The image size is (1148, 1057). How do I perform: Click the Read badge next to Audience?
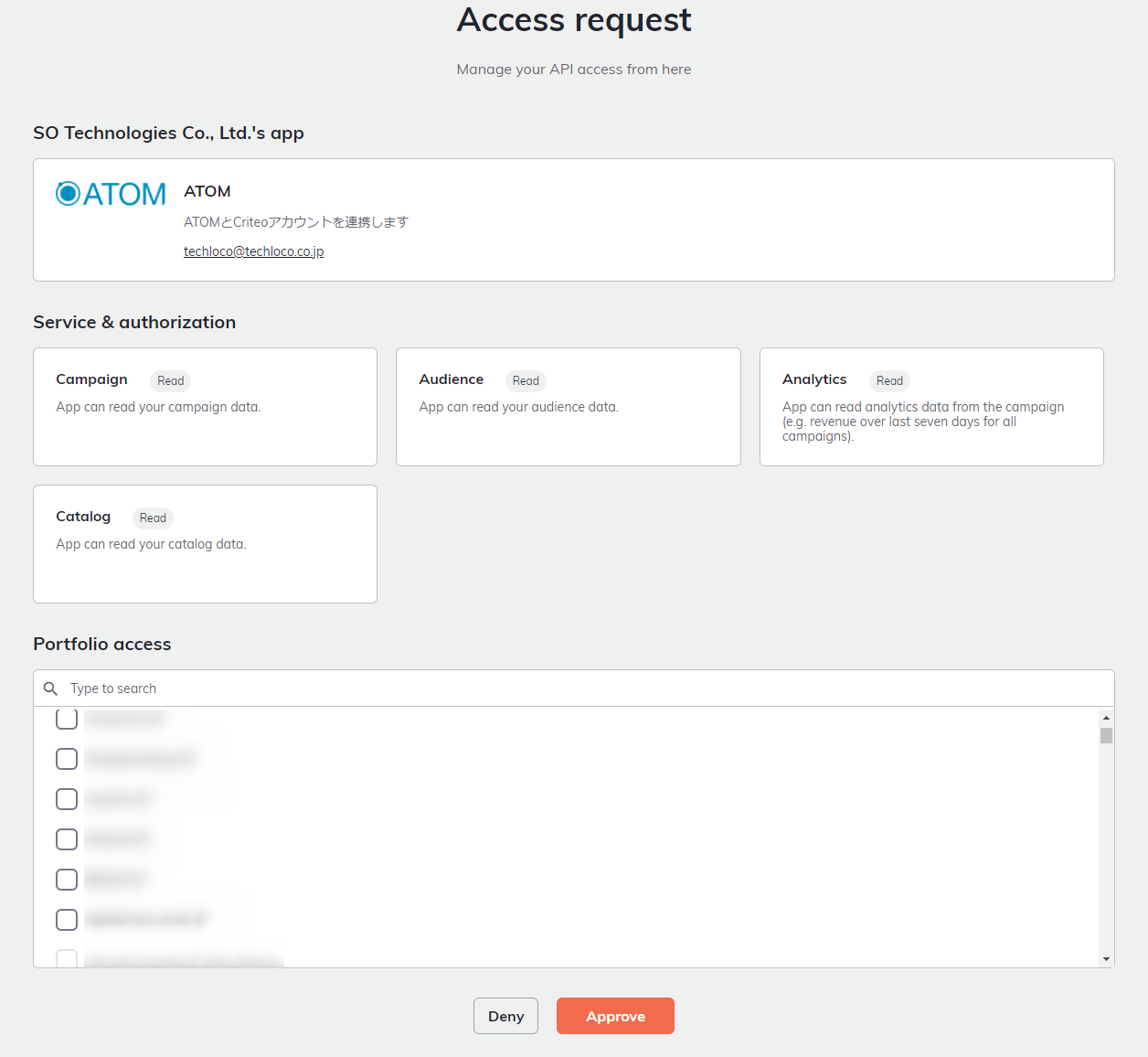[x=526, y=381]
